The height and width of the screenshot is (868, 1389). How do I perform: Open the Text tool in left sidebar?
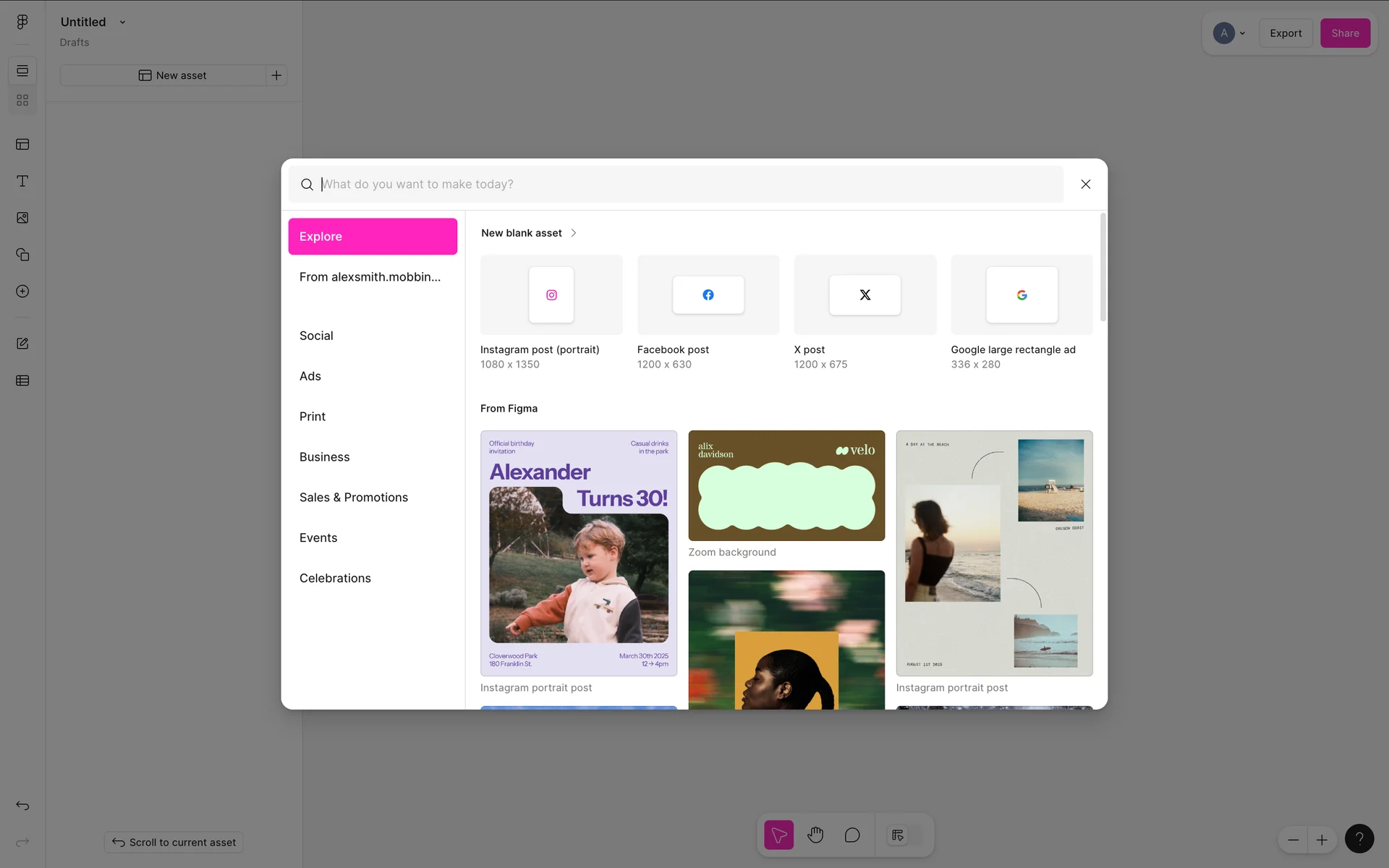22,181
